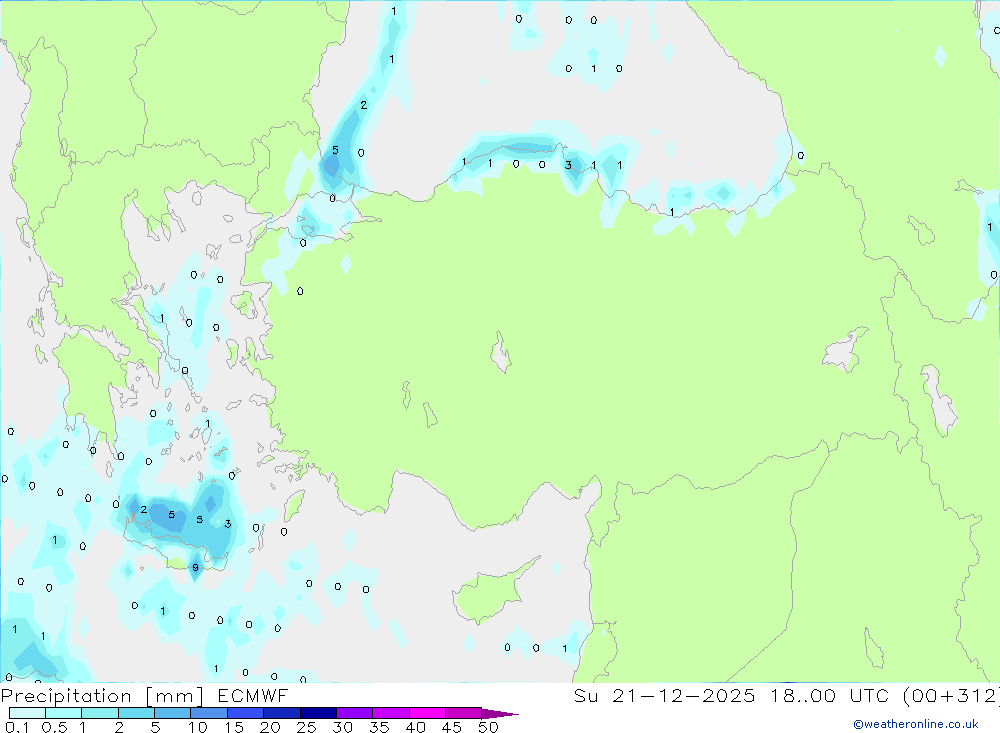Click the 30–35 mm violet legend swatch
Screen dimensions: 1000x733
(x=354, y=713)
